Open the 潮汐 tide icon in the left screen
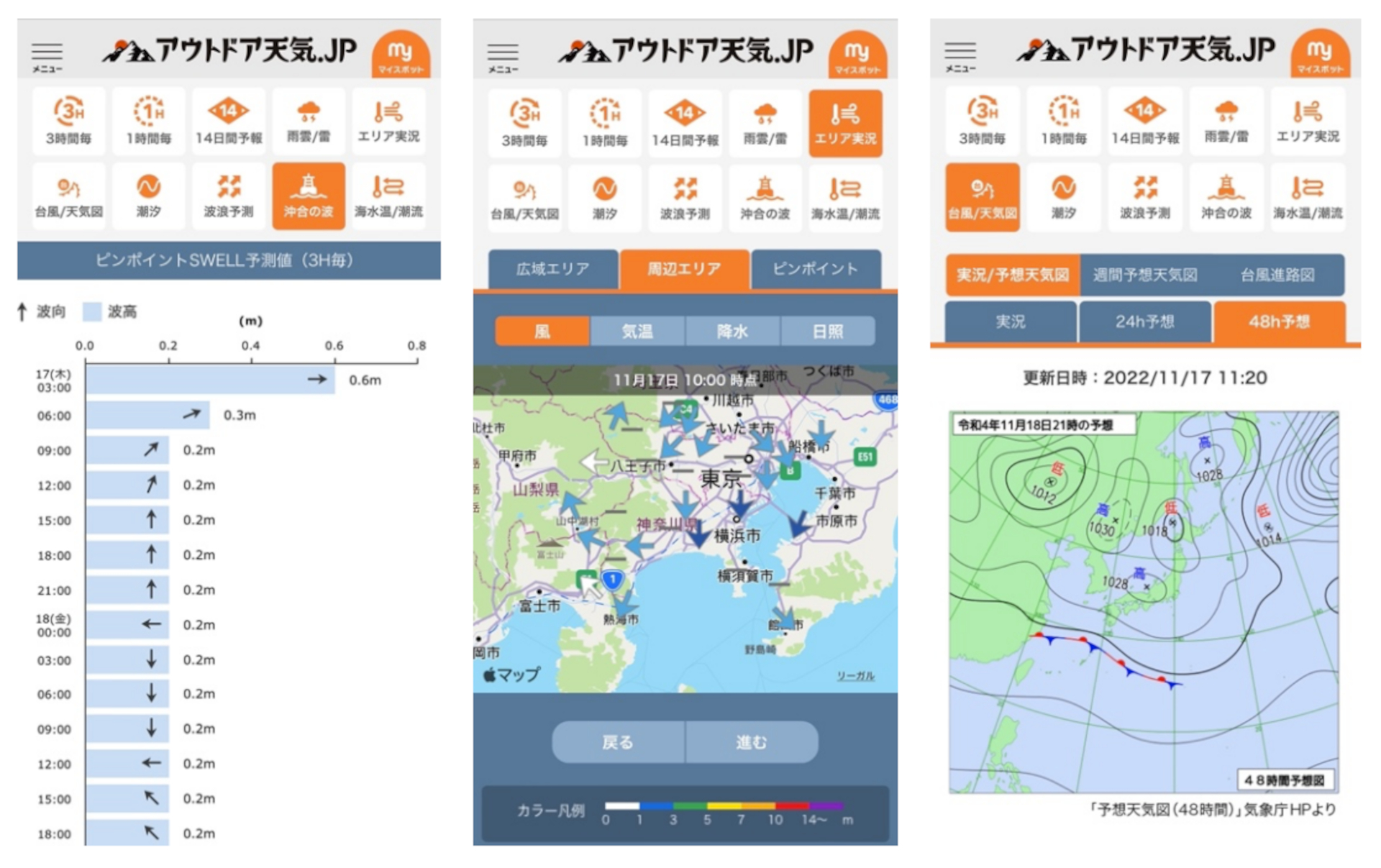The width and height of the screenshot is (1381, 868). click(149, 196)
